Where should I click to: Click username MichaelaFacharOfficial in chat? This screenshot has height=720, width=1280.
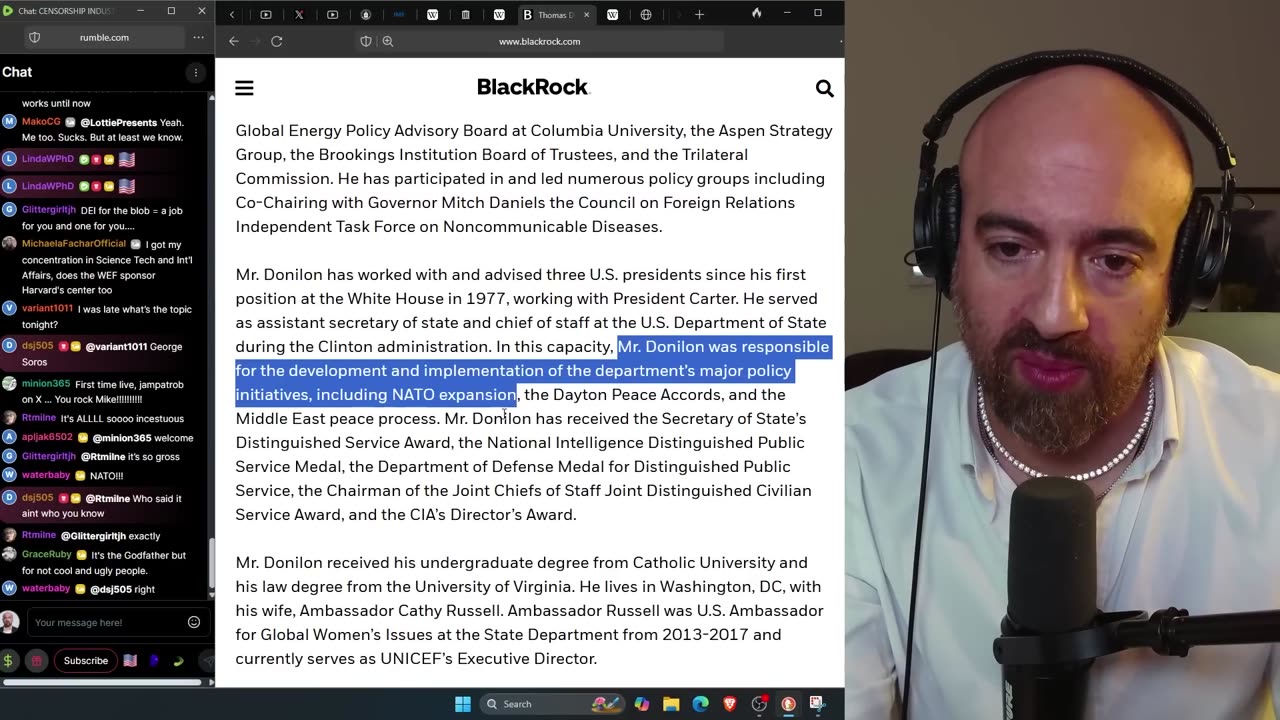click(x=74, y=244)
